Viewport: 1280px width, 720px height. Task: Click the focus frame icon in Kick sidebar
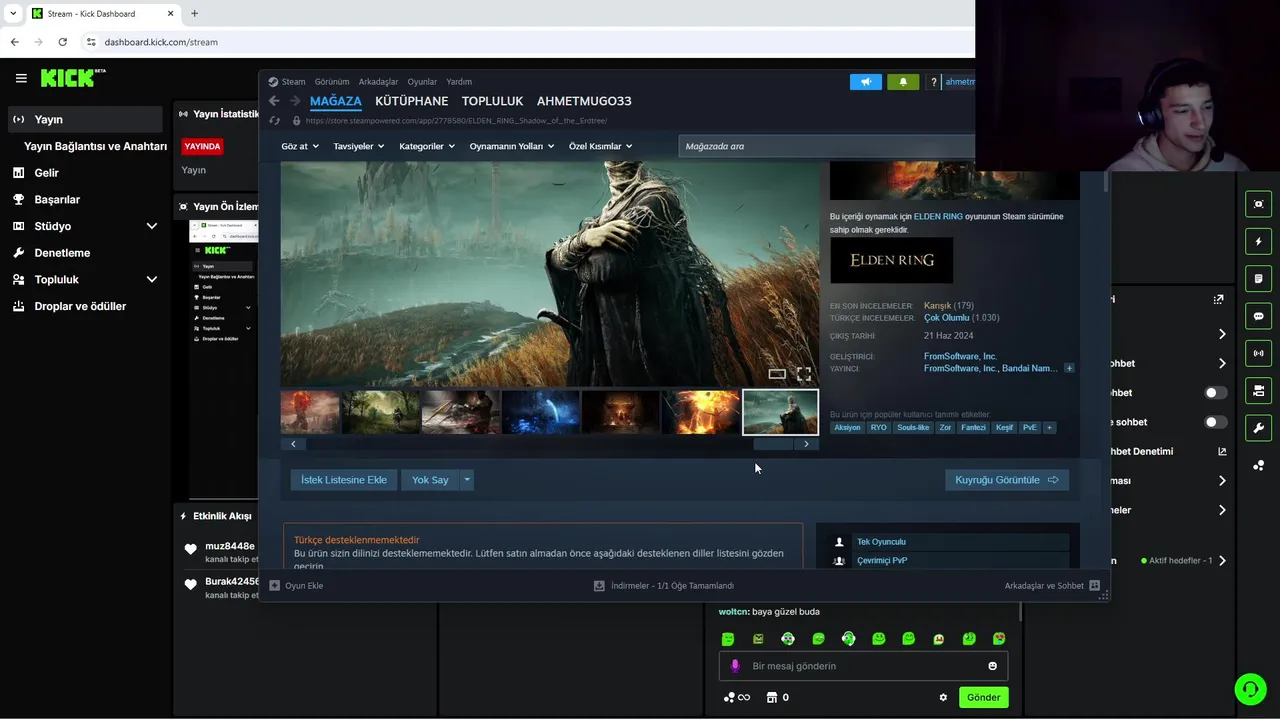[x=1258, y=204]
